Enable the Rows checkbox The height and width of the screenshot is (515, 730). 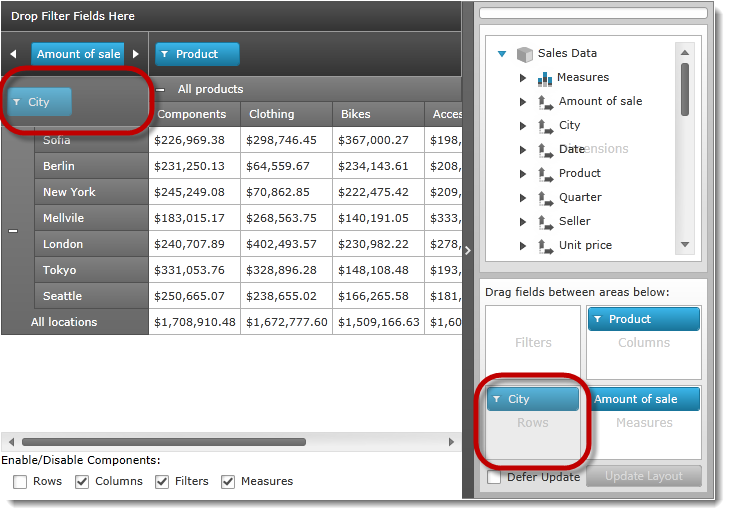20,482
